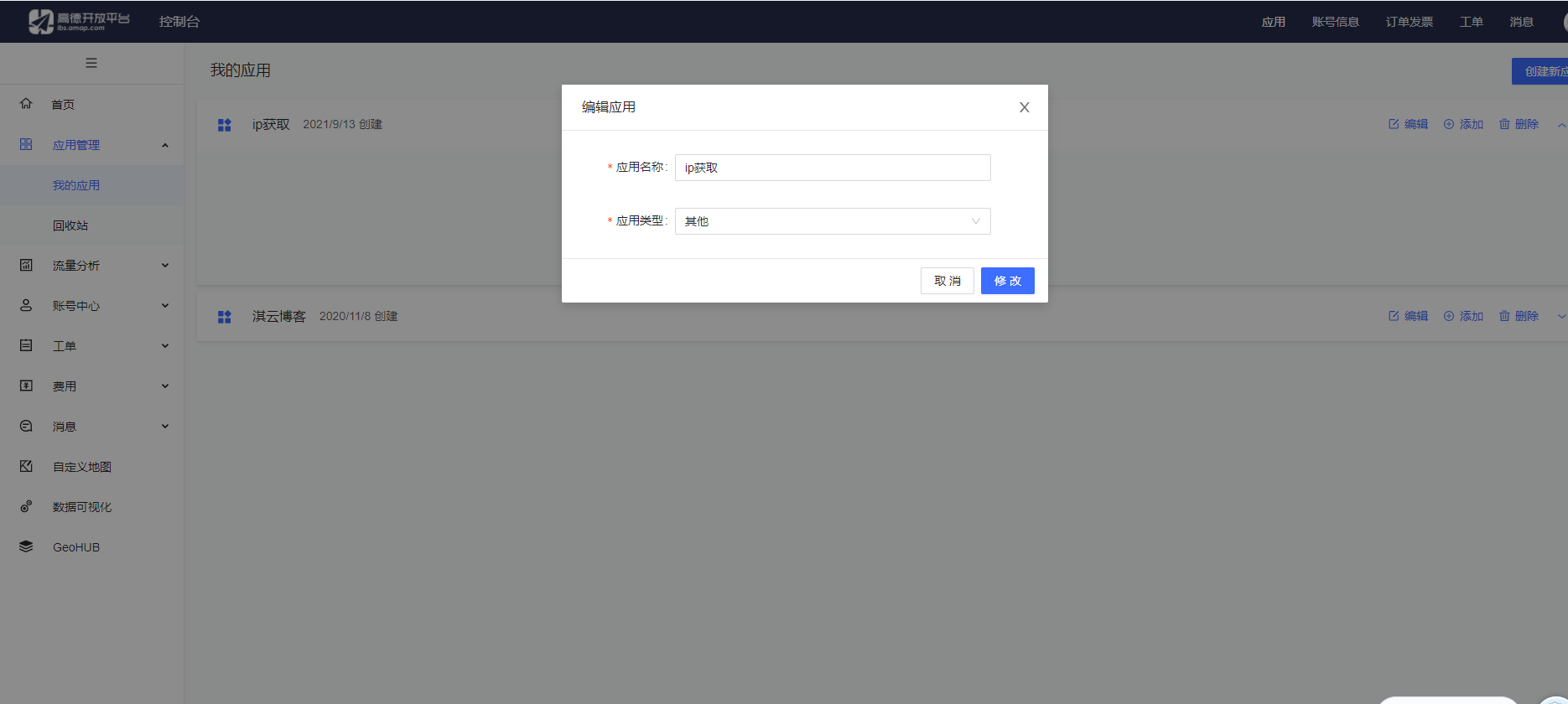Click the app icon beside淇云博客
Image resolution: width=1568 pixels, height=704 pixels.
point(224,317)
